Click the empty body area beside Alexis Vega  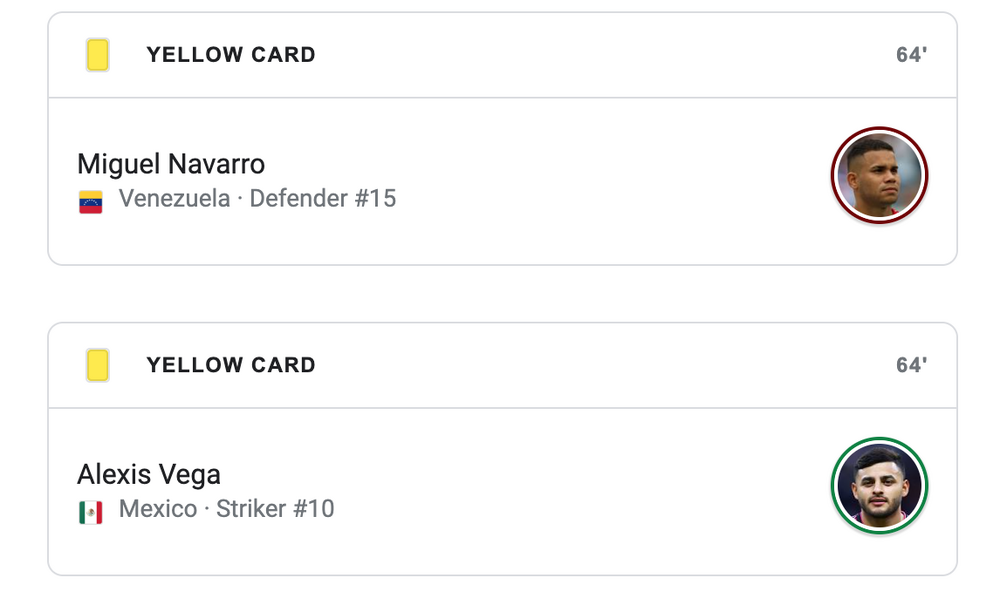600,491
